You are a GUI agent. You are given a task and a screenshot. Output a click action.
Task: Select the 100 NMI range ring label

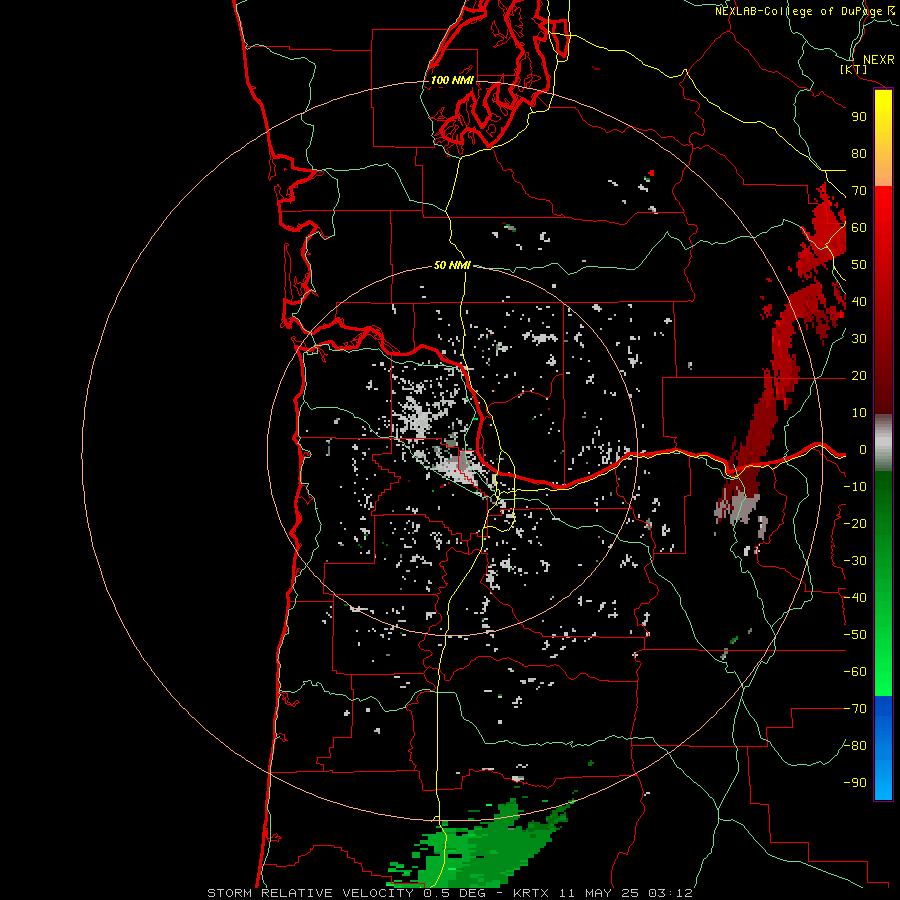452,80
